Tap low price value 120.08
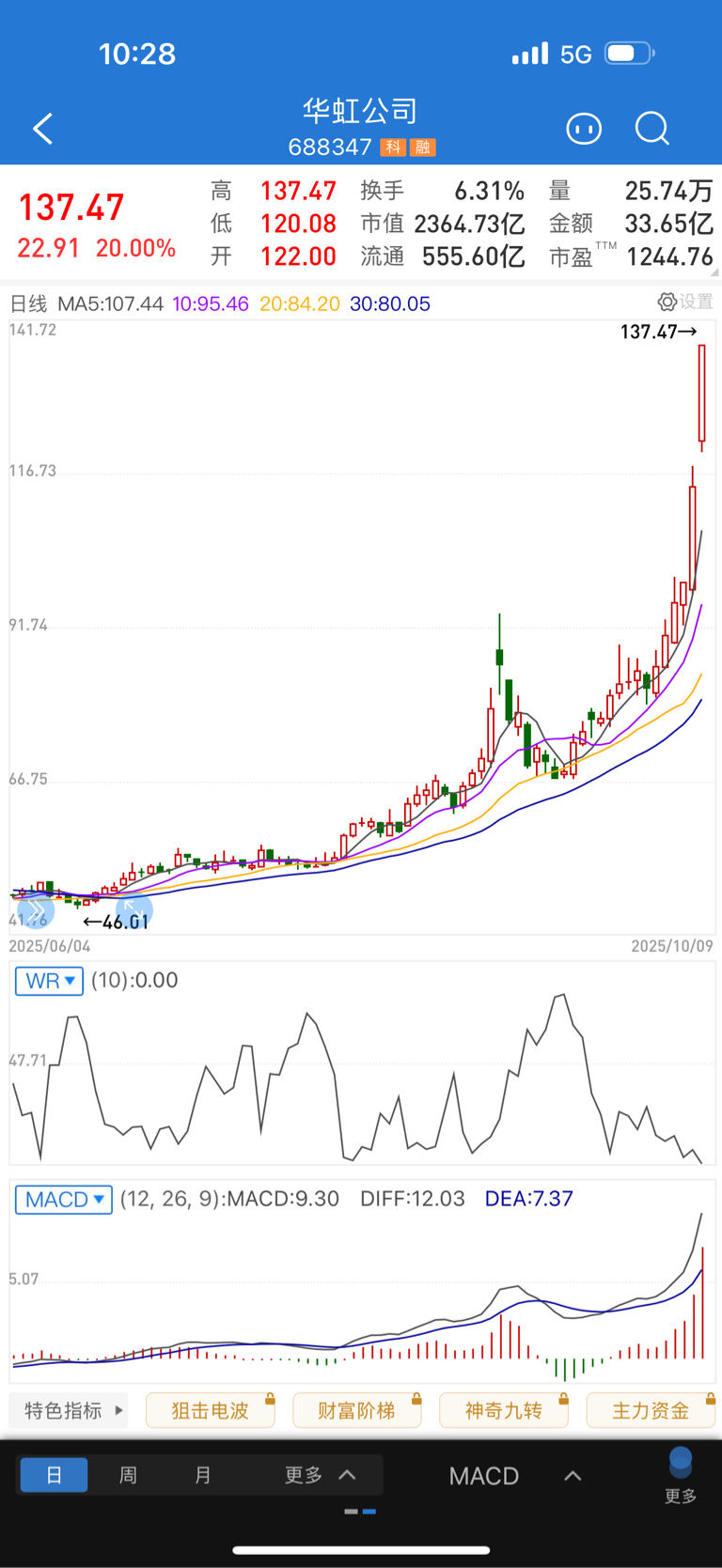The image size is (722, 1568). (298, 224)
